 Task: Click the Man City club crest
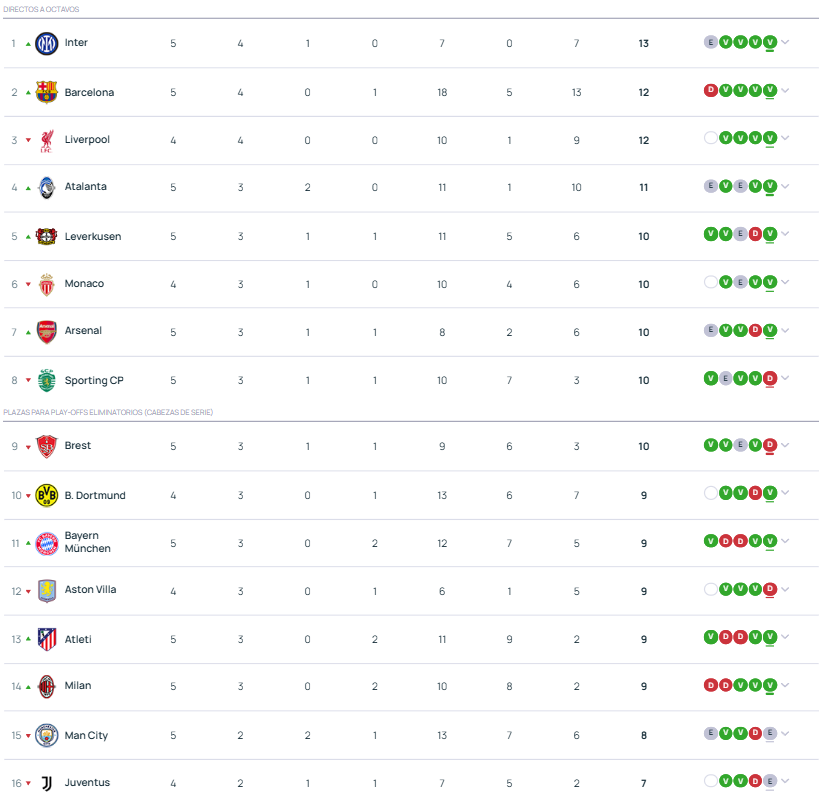tap(46, 735)
